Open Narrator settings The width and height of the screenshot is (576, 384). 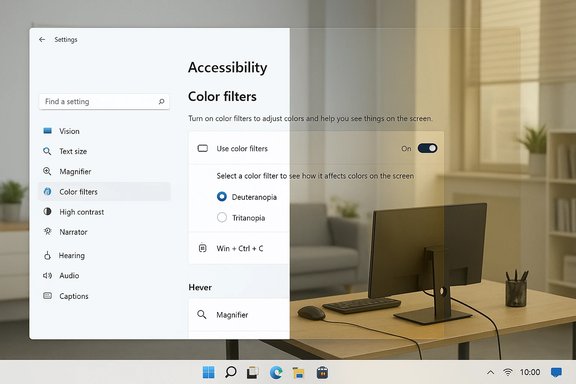point(104,232)
